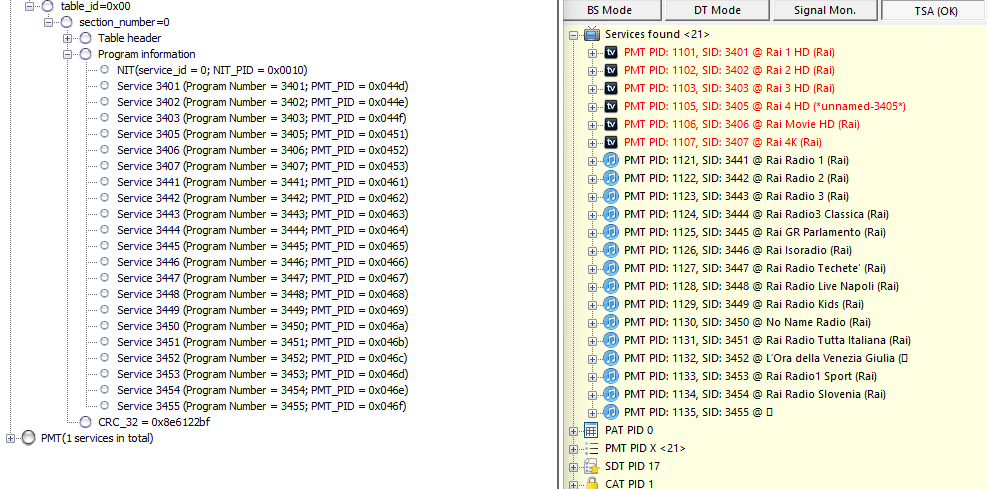Select Service 3444 program row
987x489 pixels.
click(x=262, y=230)
